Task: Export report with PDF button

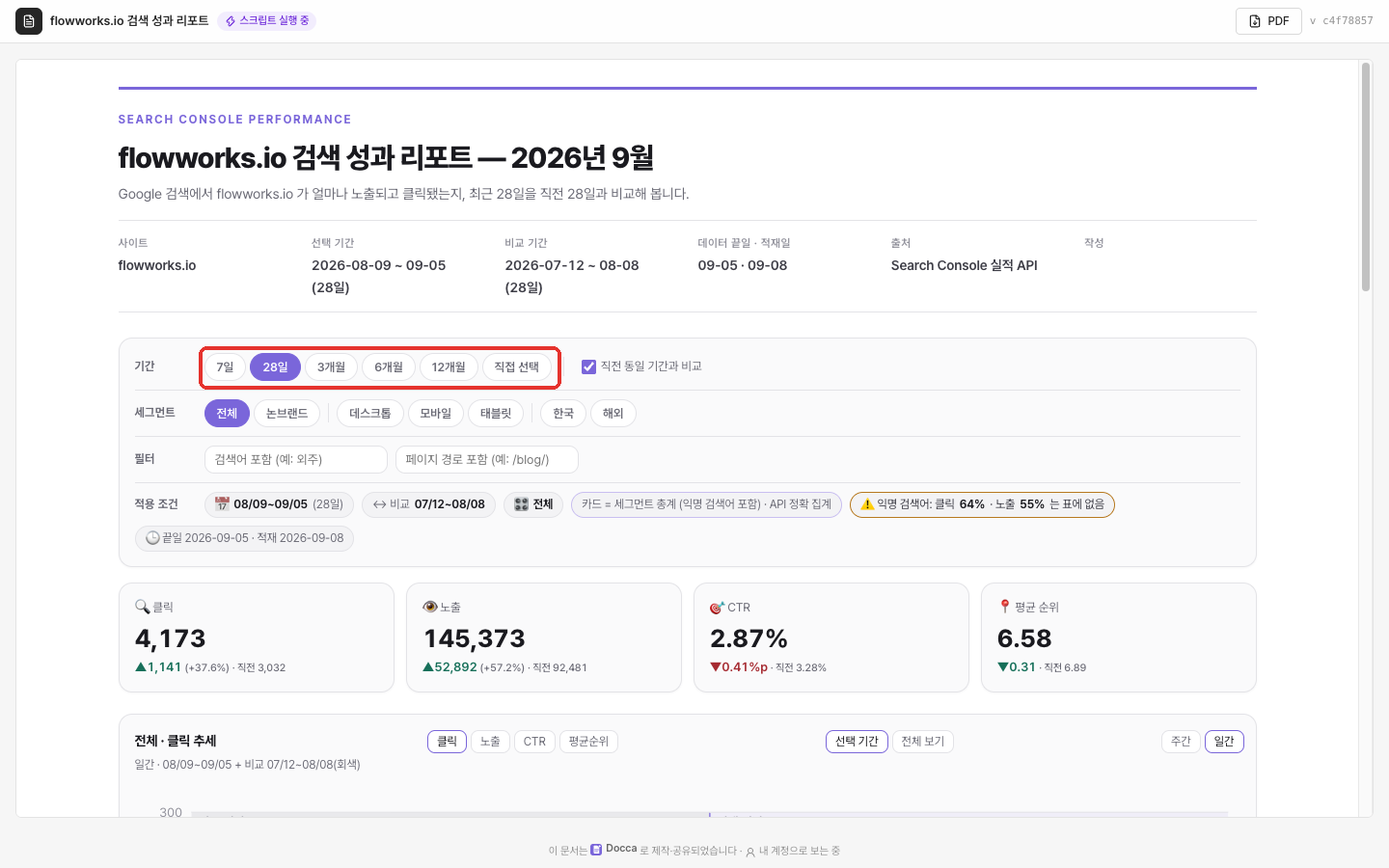Action: pyautogui.click(x=1268, y=21)
